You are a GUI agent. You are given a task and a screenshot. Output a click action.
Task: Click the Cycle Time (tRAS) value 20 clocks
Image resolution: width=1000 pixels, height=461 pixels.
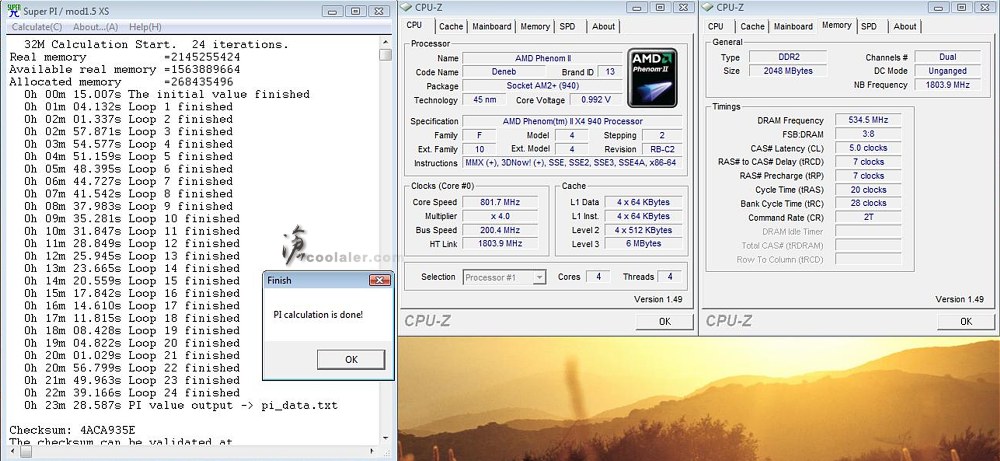pos(868,189)
